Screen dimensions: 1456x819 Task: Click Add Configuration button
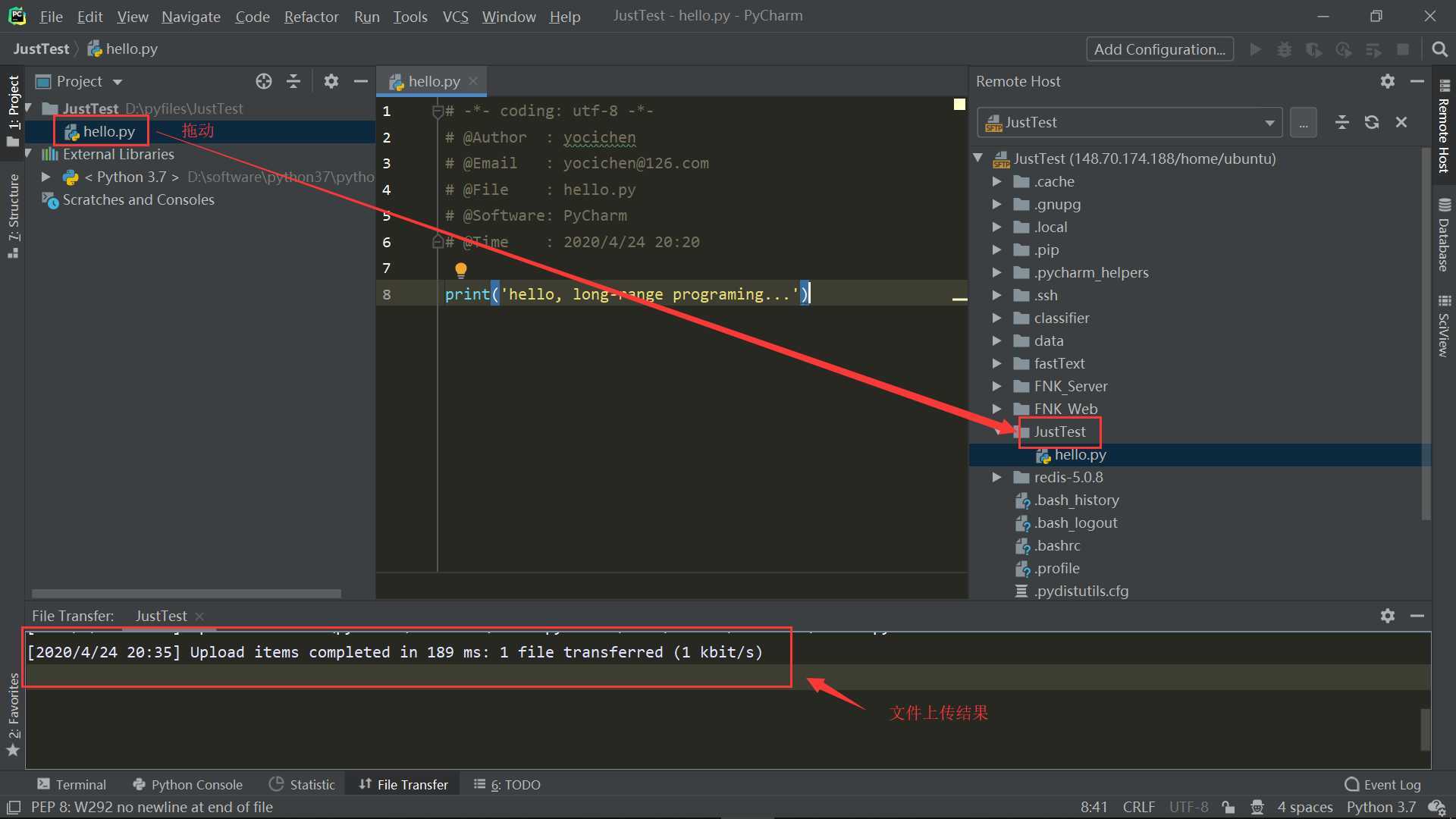pos(1159,49)
